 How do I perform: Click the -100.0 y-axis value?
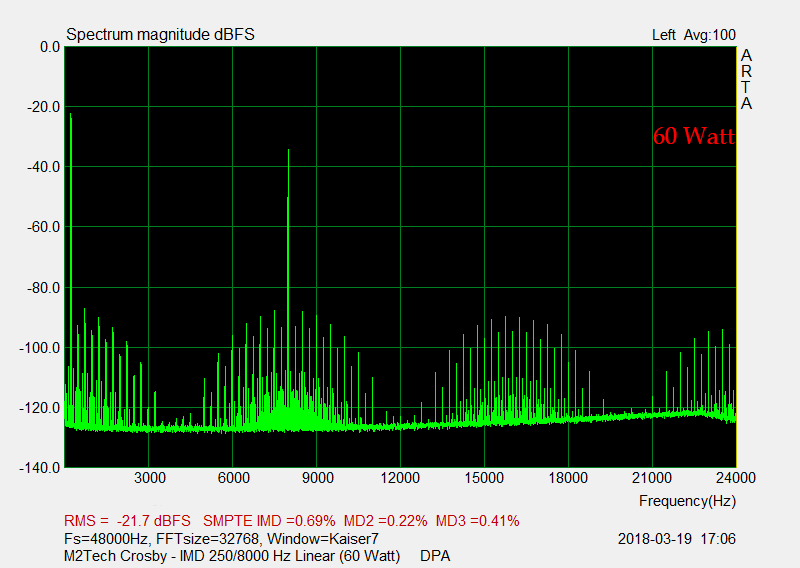coord(40,348)
